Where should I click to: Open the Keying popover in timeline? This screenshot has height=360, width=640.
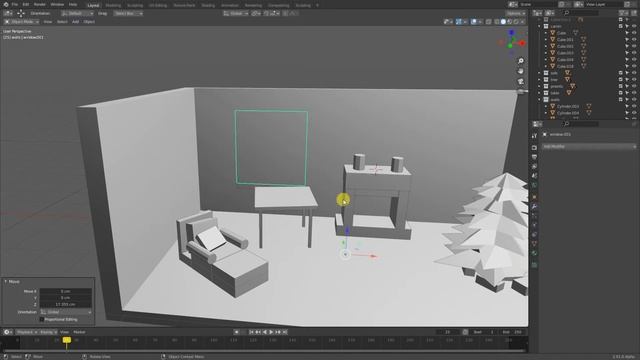click(48, 332)
